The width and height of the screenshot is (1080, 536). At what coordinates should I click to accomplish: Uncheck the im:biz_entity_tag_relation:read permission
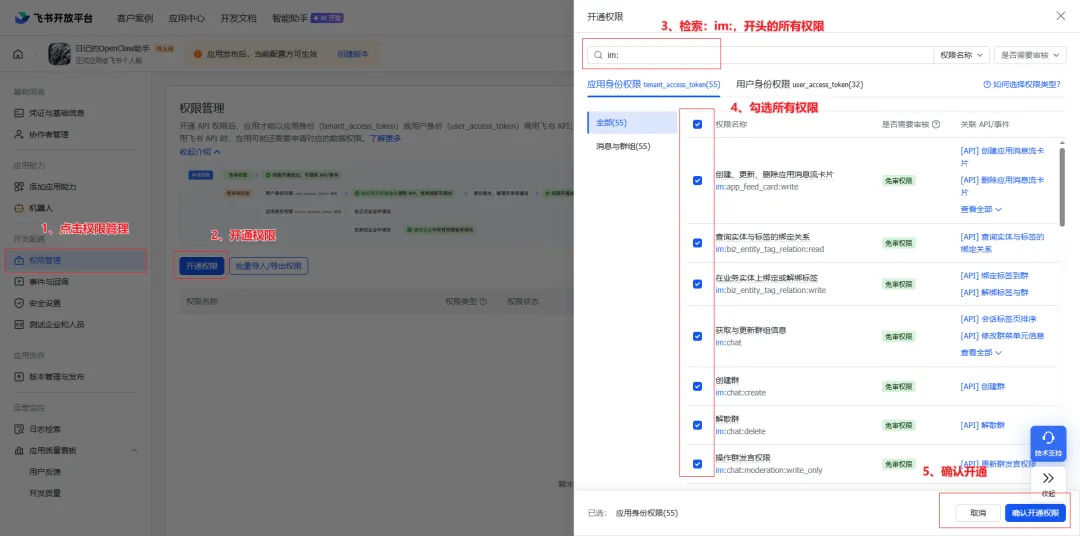pos(697,243)
